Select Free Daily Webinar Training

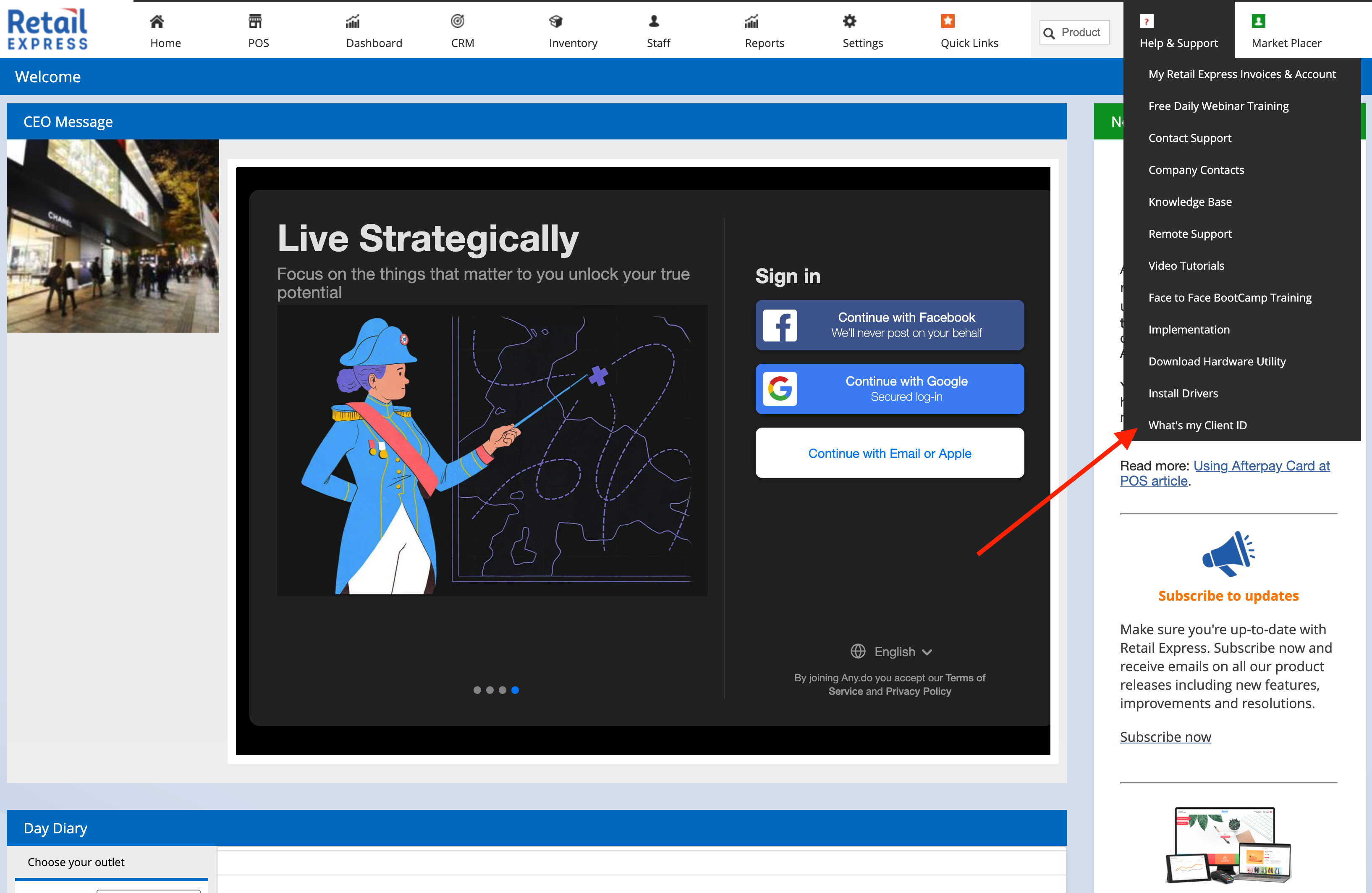[x=1242, y=106]
